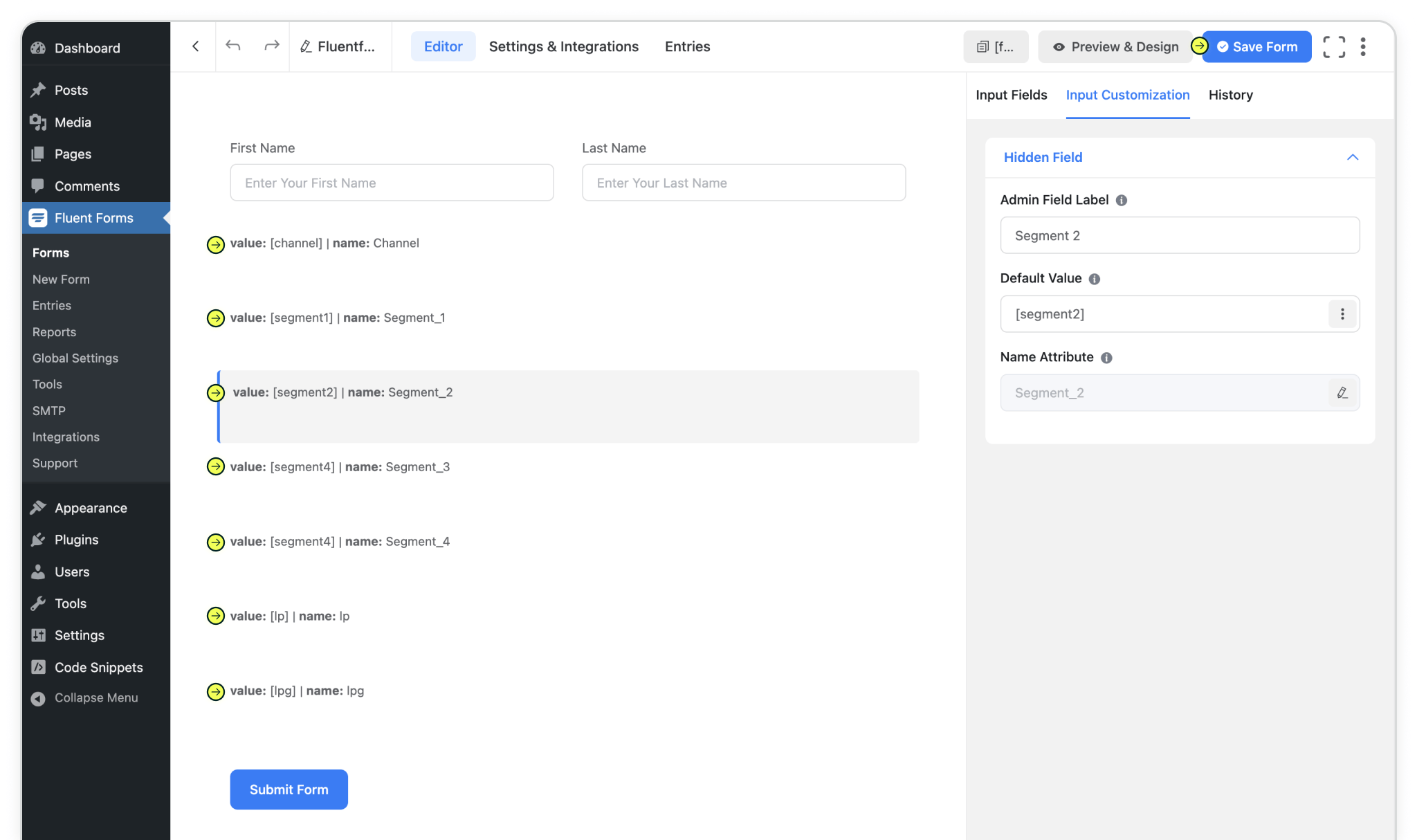This screenshot has width=1417, height=840.
Task: Open Global Settings in the sidebar
Action: click(x=75, y=358)
